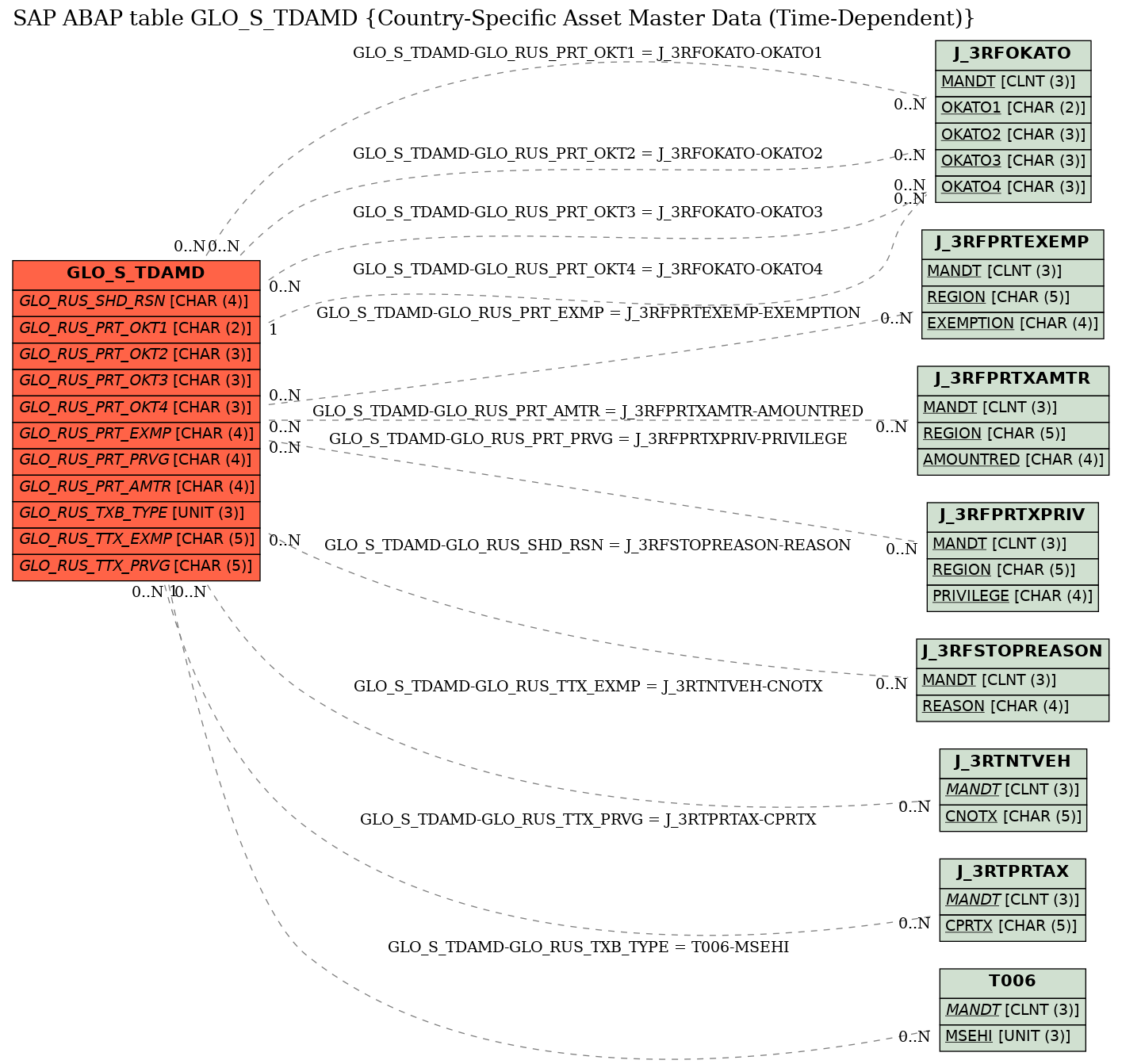Click MANDT field in J_3RTNTVEH table
The image size is (1122, 1064).
pyautogui.click(x=1013, y=790)
